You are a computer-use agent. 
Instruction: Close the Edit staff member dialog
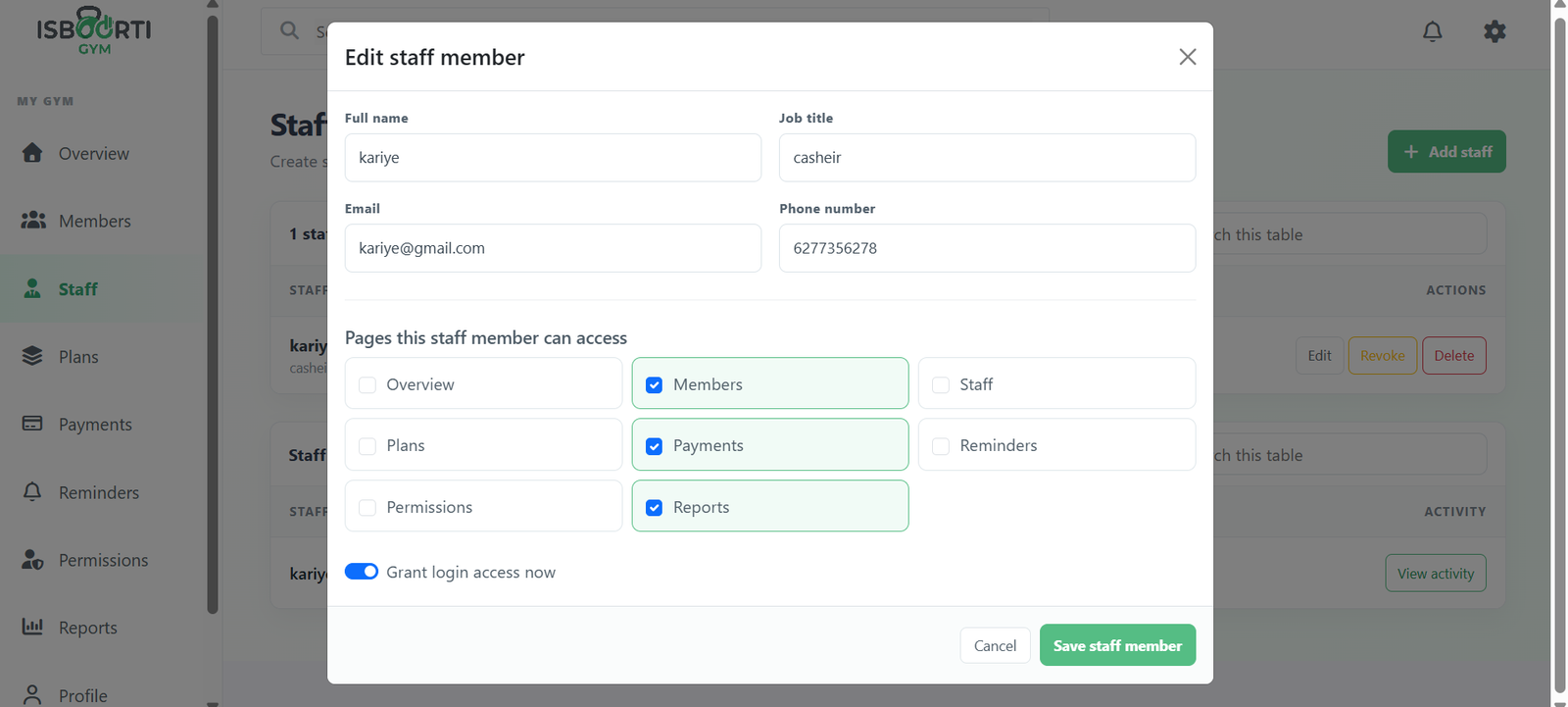point(1187,57)
